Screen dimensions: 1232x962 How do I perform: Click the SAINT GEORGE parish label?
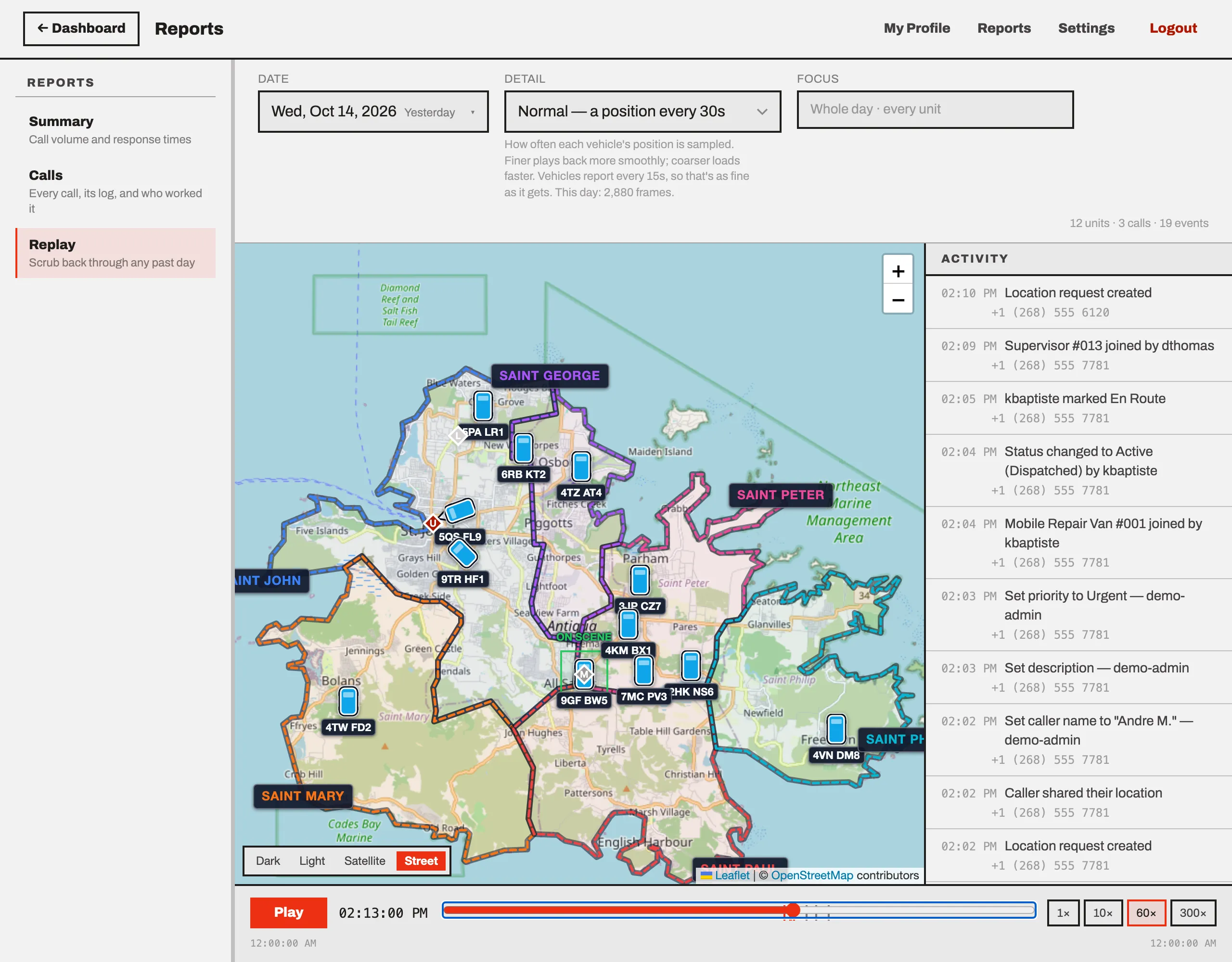pyautogui.click(x=550, y=376)
